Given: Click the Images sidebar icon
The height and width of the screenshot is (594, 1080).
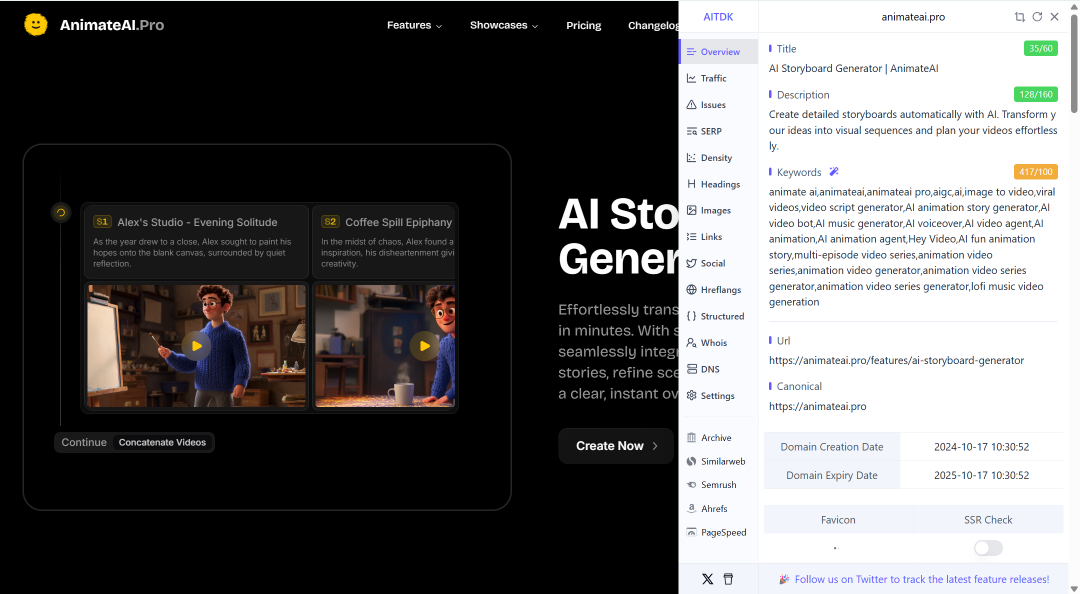Looking at the screenshot, I should tap(692, 210).
